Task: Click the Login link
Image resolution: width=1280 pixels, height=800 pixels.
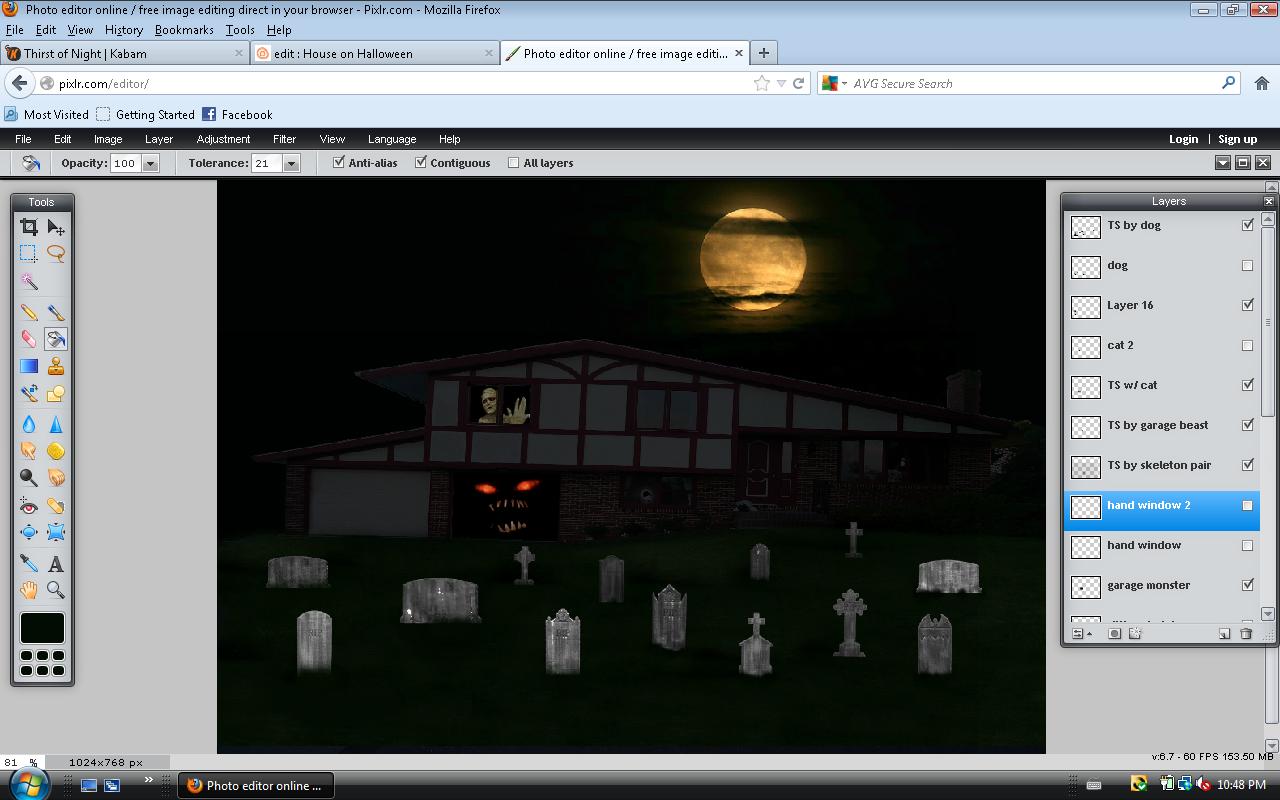Action: tap(1183, 139)
